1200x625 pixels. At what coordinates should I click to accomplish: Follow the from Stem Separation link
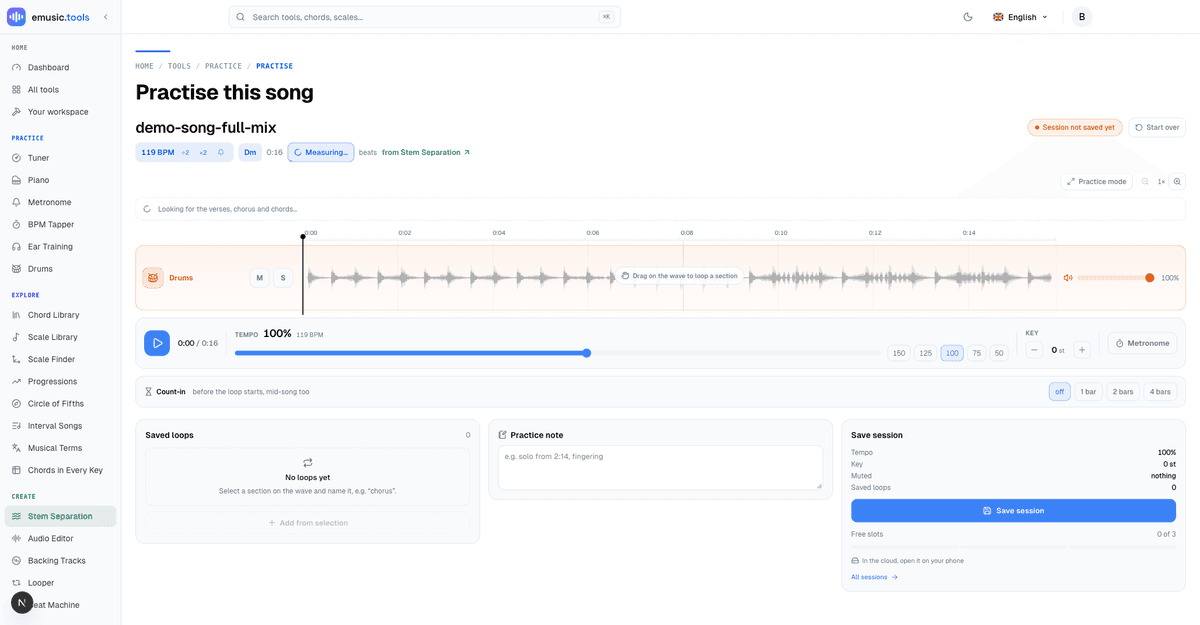[426, 152]
